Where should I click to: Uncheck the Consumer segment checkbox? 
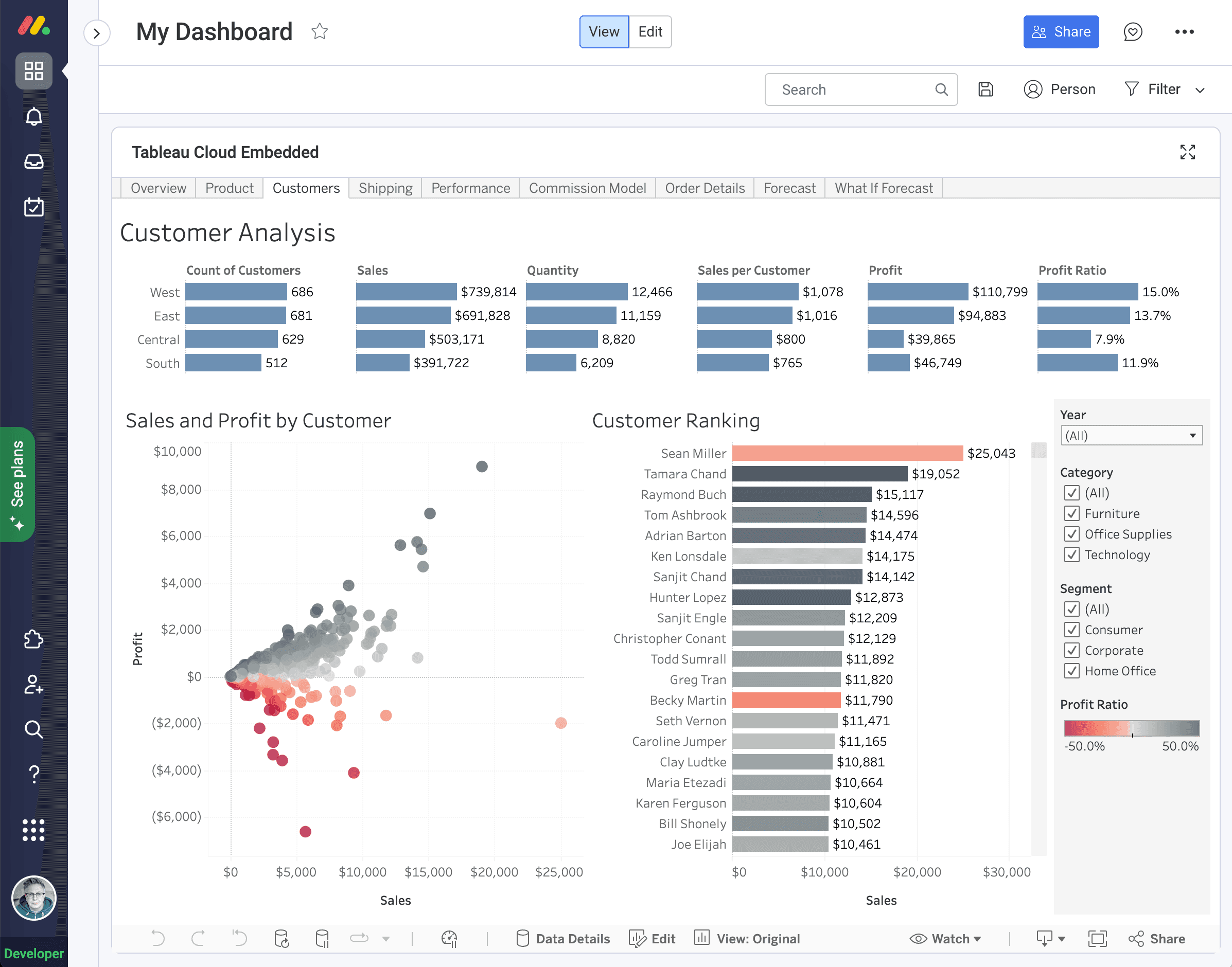click(x=1071, y=630)
